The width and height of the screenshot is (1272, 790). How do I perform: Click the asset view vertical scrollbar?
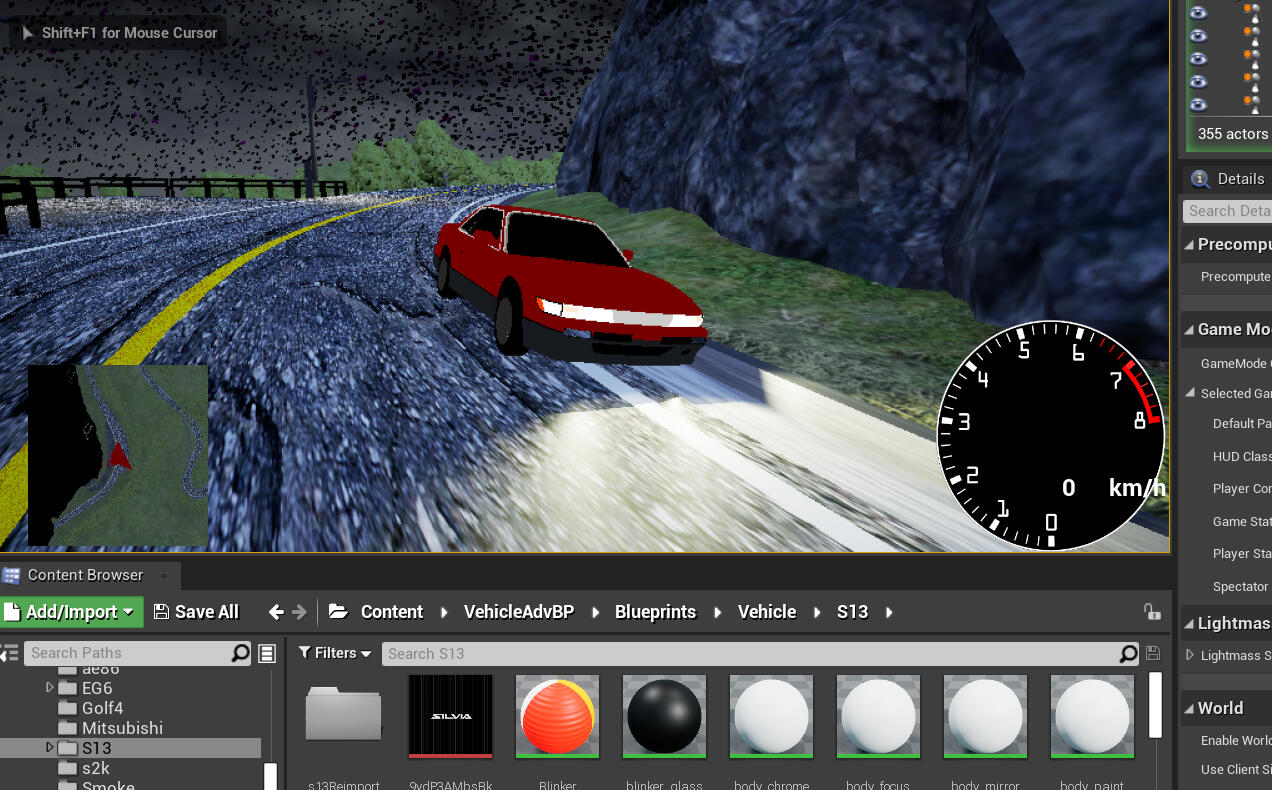(x=1156, y=705)
